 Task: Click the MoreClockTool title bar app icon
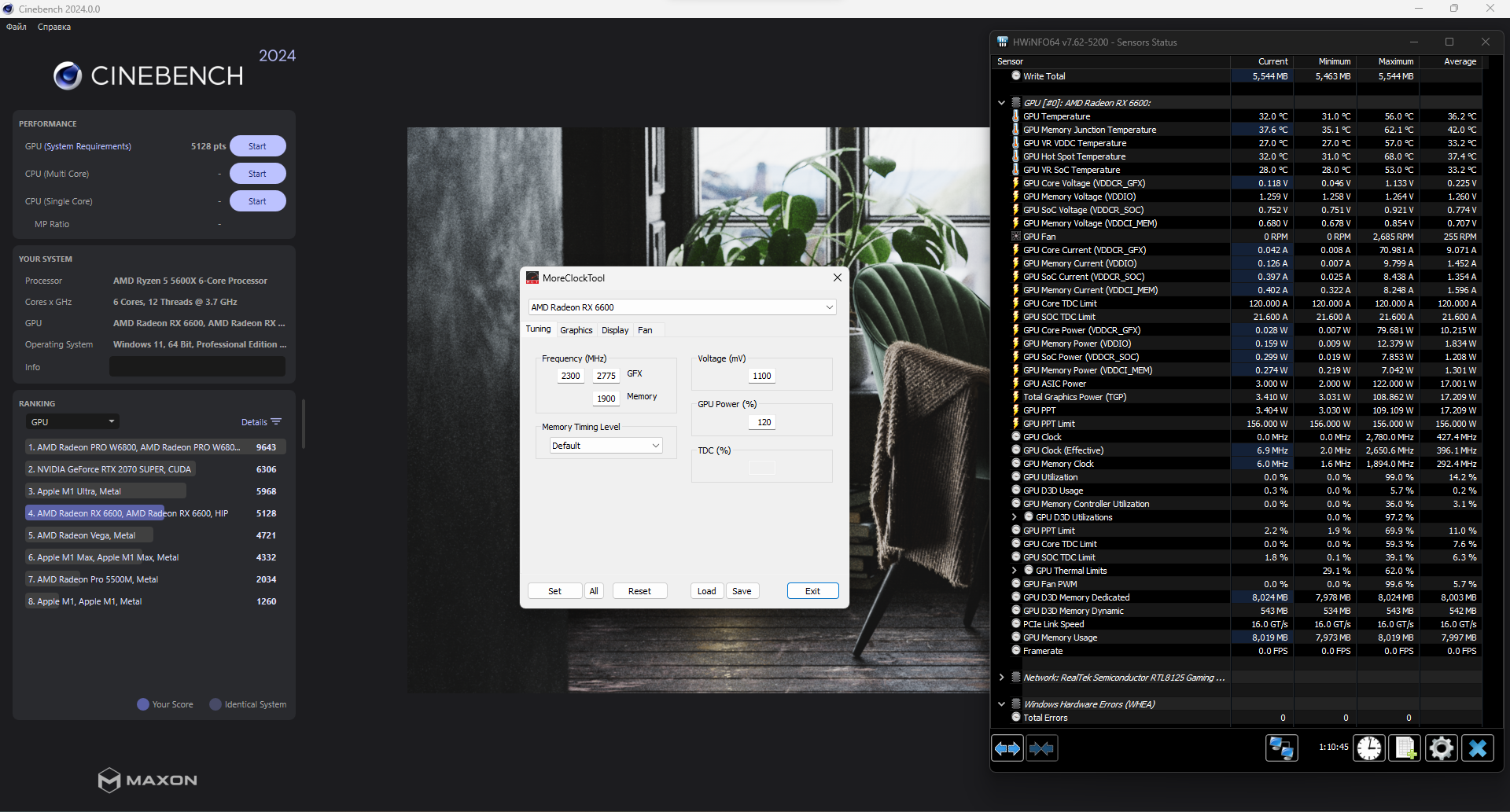pos(532,278)
